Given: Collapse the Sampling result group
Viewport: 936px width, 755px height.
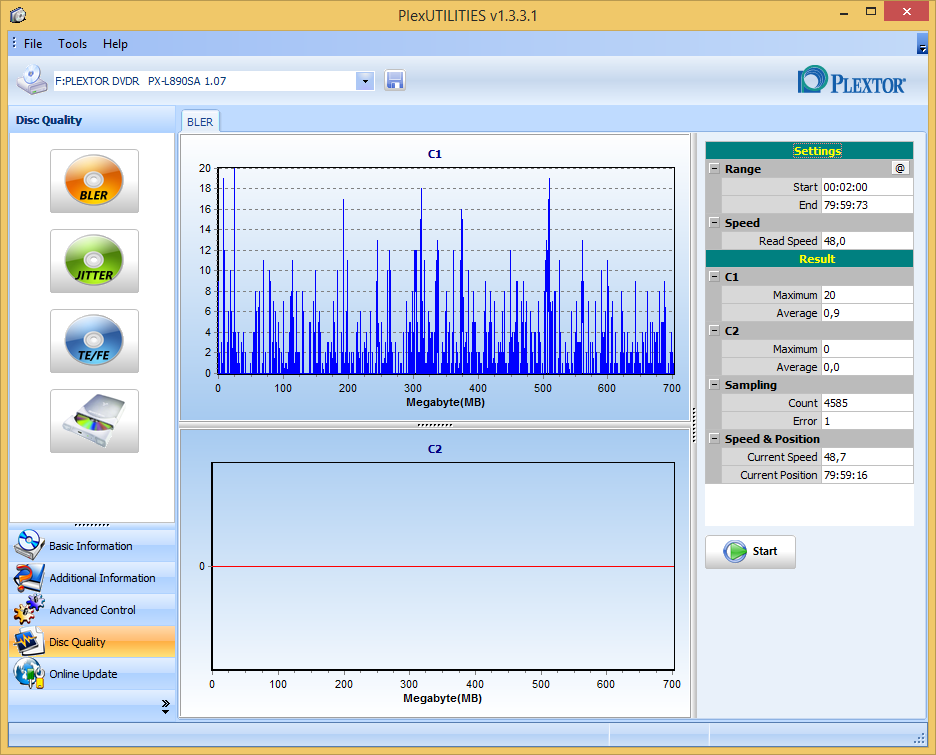Looking at the screenshot, I should pyautogui.click(x=714, y=384).
